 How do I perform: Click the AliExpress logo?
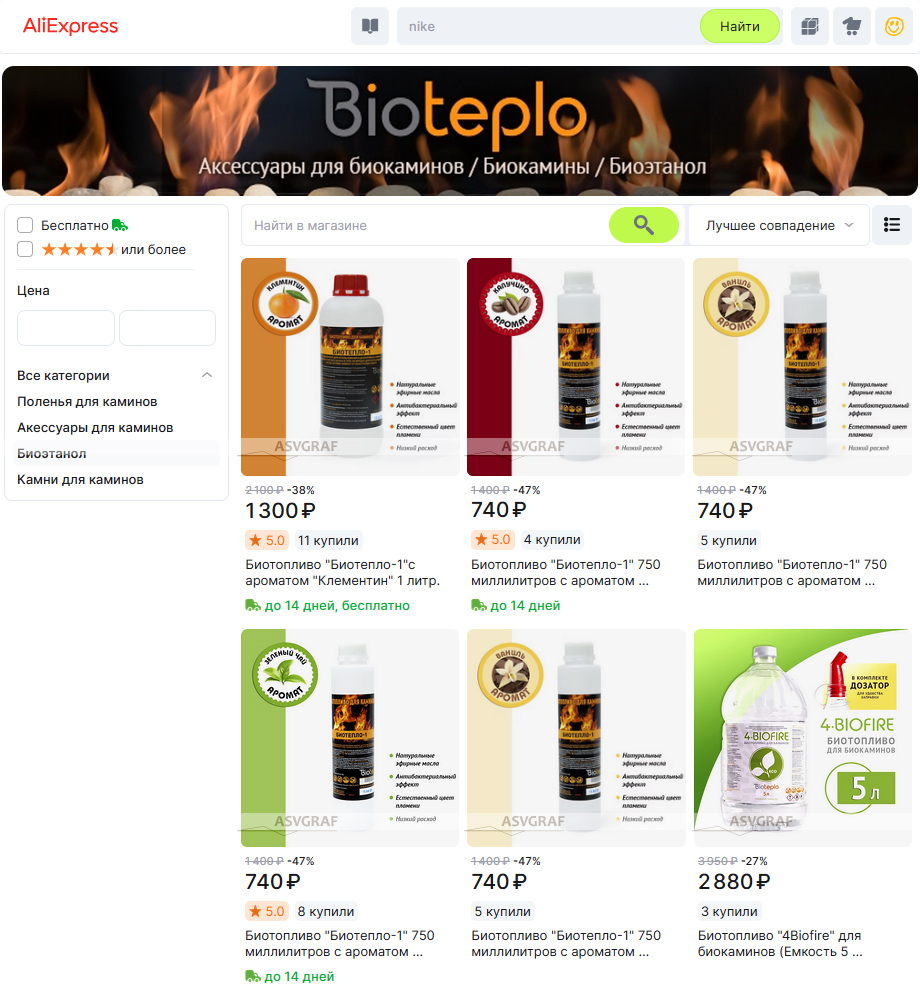(x=70, y=26)
